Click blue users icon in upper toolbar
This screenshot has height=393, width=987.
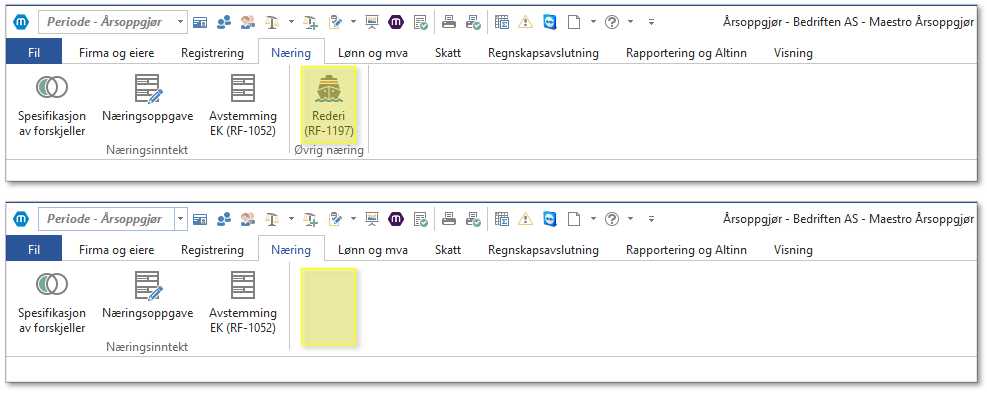pos(223,23)
